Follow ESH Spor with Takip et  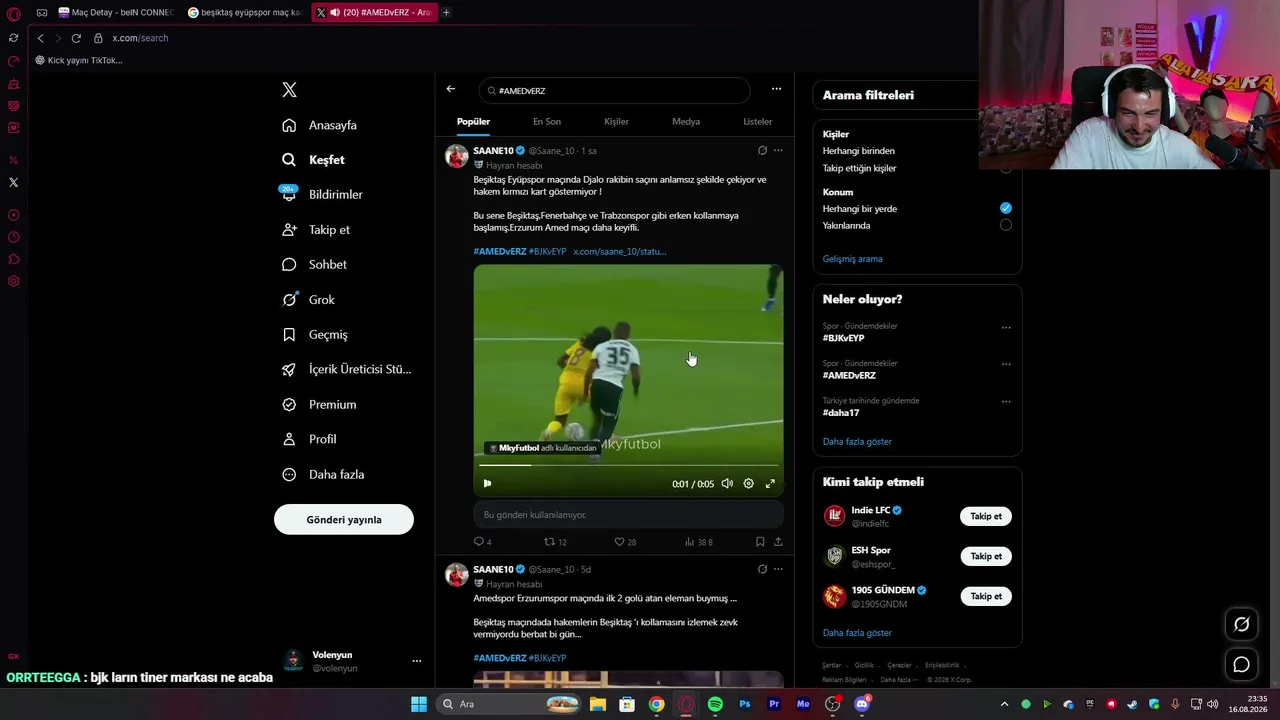986,556
